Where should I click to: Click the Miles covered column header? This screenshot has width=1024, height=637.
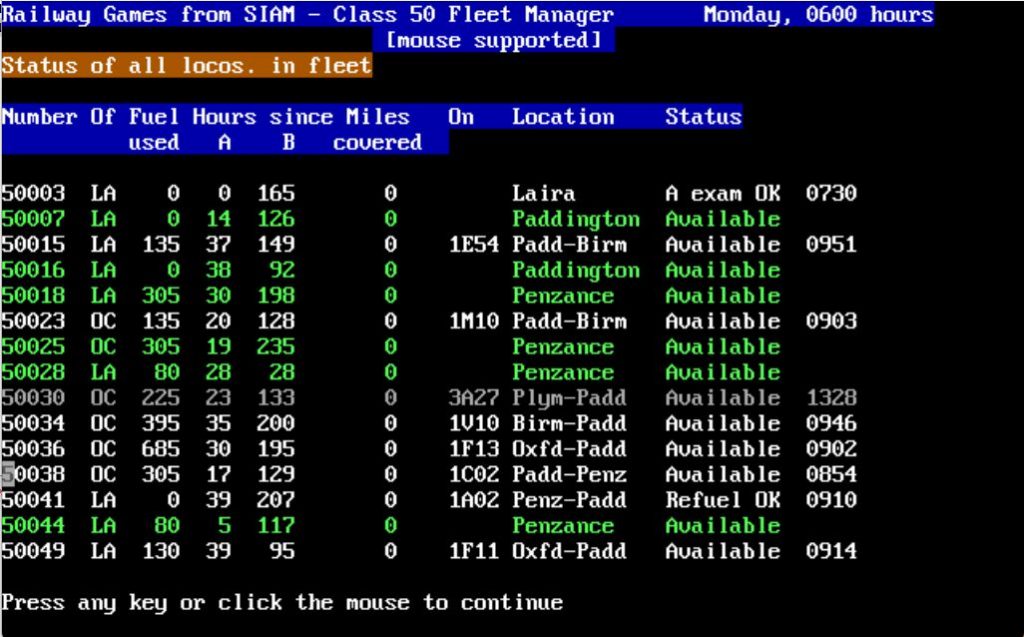[x=378, y=128]
